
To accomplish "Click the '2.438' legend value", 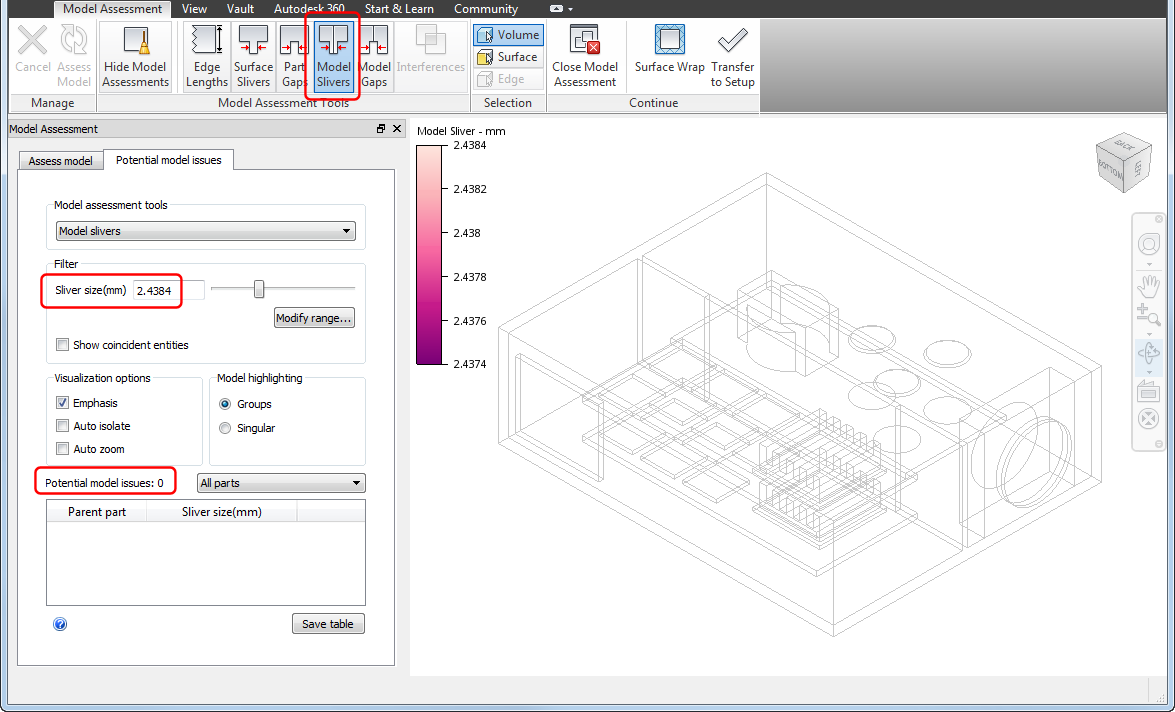I will click(x=467, y=233).
